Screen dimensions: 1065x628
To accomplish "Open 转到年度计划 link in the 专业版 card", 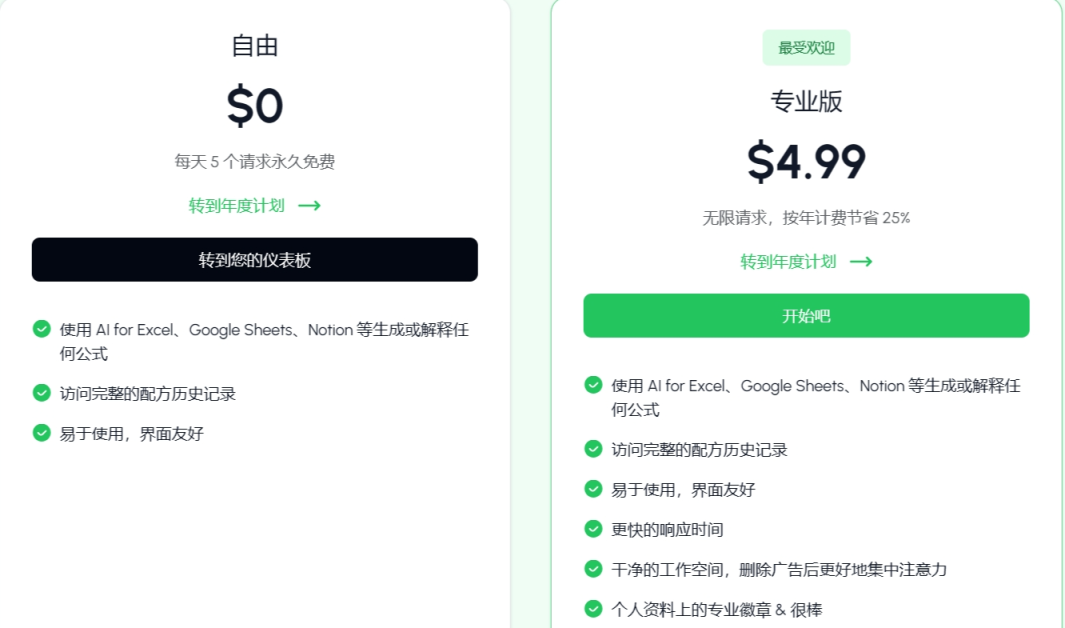I will (788, 261).
